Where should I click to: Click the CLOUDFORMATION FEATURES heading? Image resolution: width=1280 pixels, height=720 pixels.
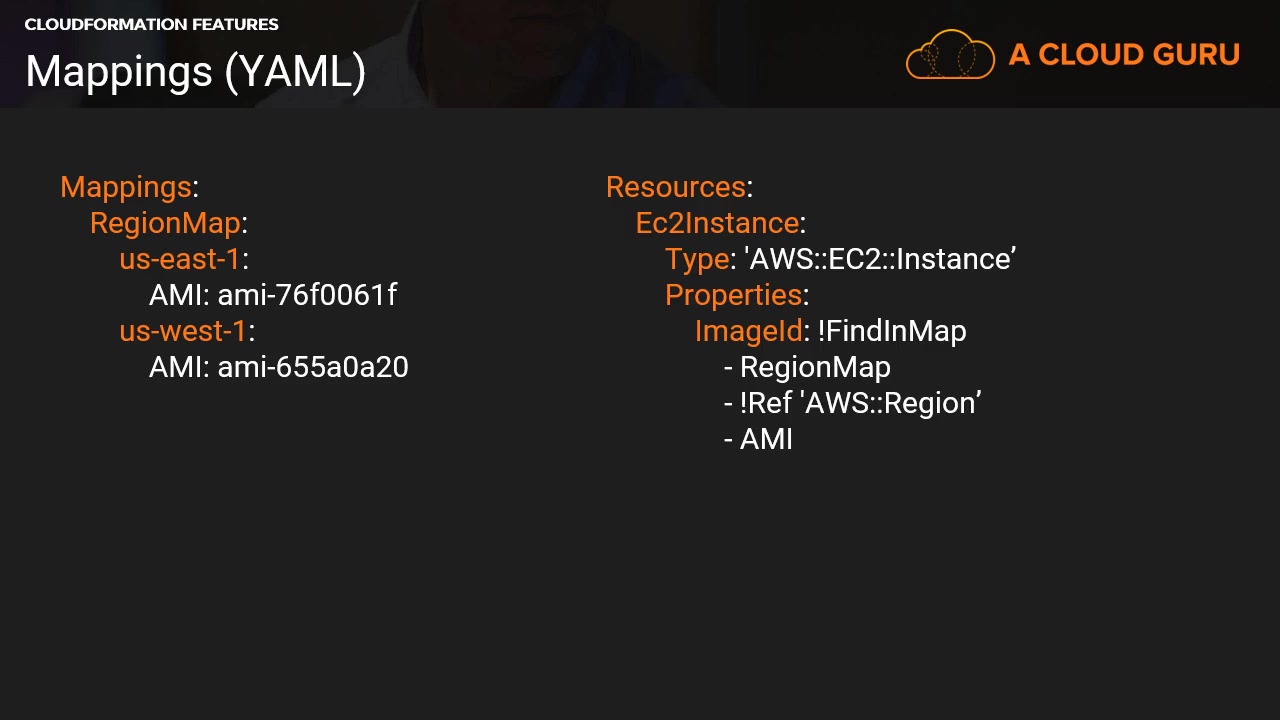click(151, 24)
